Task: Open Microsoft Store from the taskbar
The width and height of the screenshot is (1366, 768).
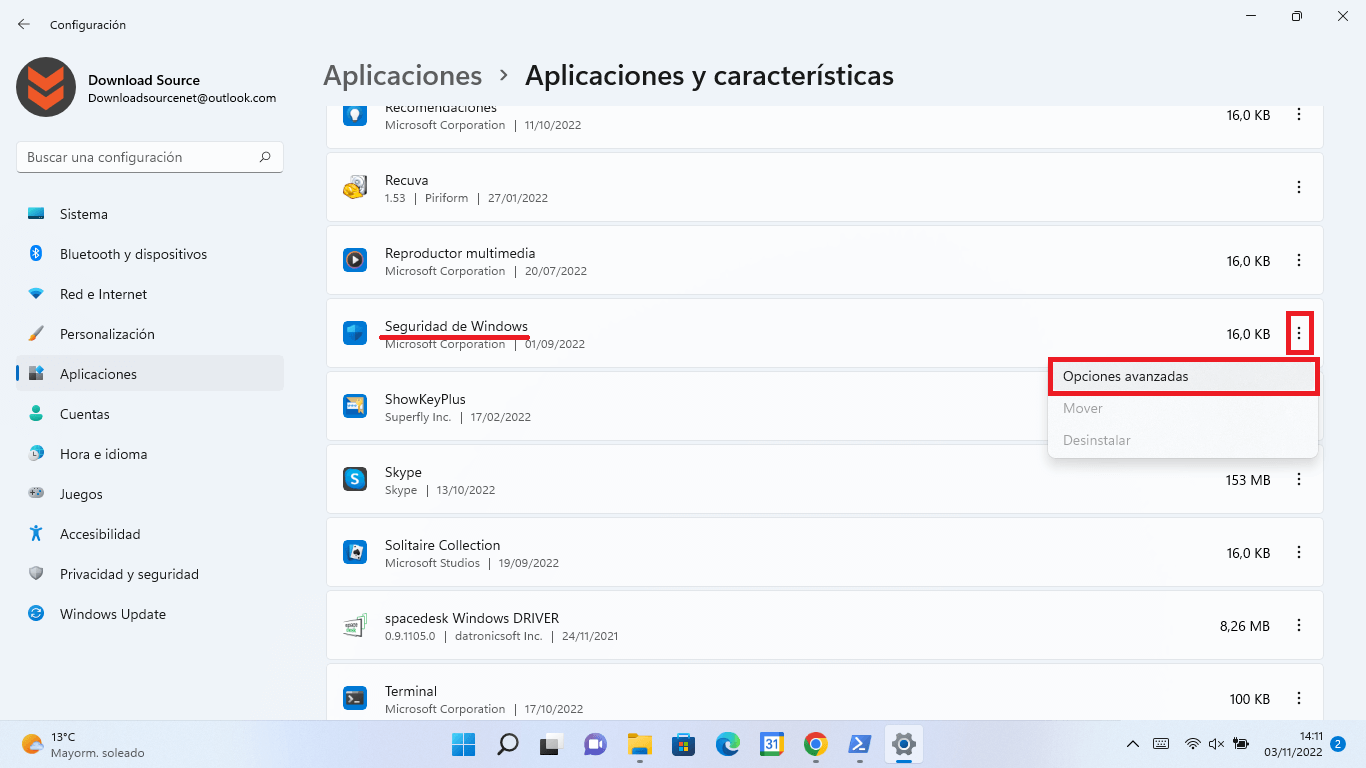Action: [684, 744]
